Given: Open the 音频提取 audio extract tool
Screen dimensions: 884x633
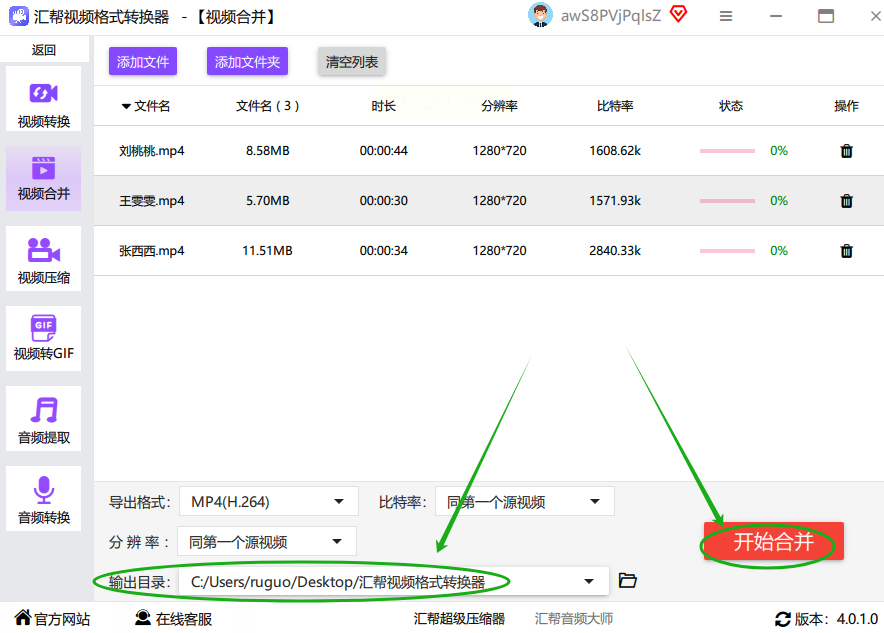Looking at the screenshot, I should [x=43, y=418].
